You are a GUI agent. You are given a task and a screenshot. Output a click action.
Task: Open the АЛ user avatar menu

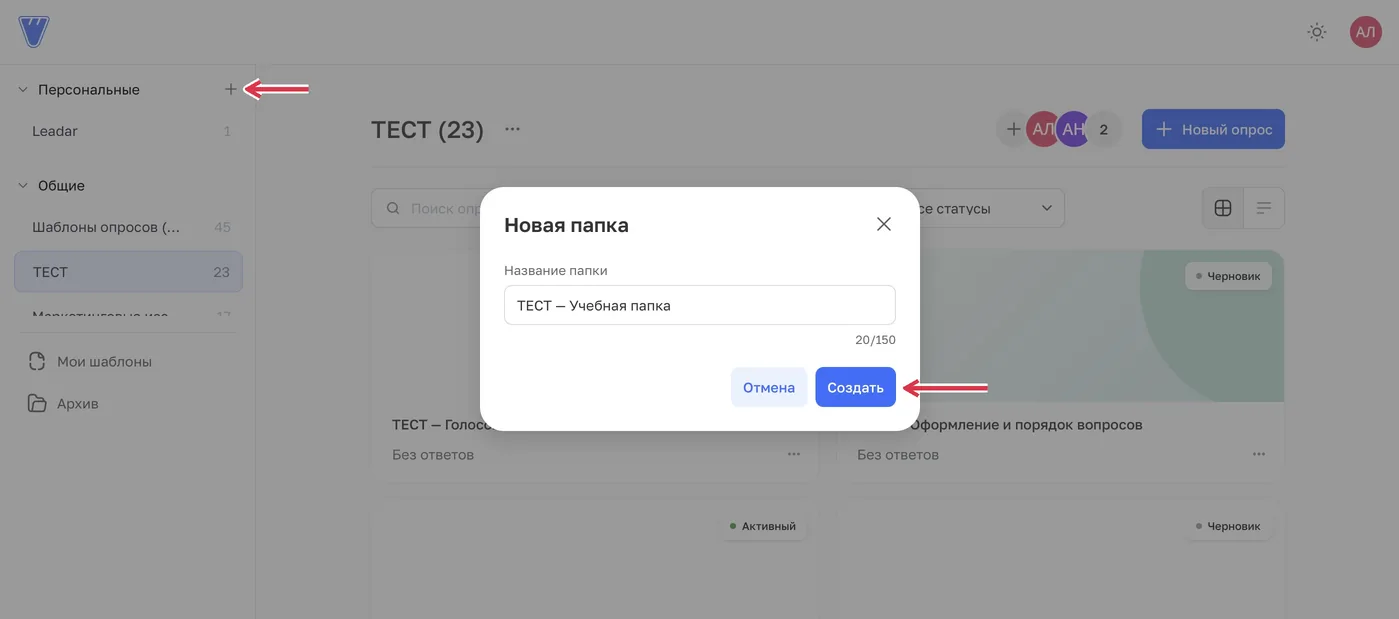pyautogui.click(x=1365, y=32)
